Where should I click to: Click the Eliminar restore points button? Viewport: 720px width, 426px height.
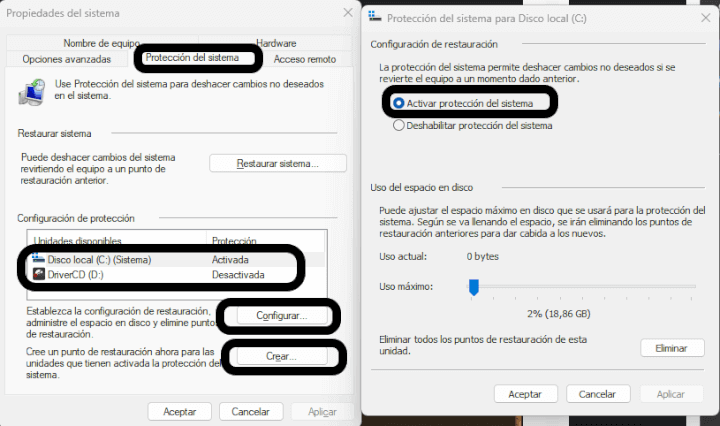(672, 348)
